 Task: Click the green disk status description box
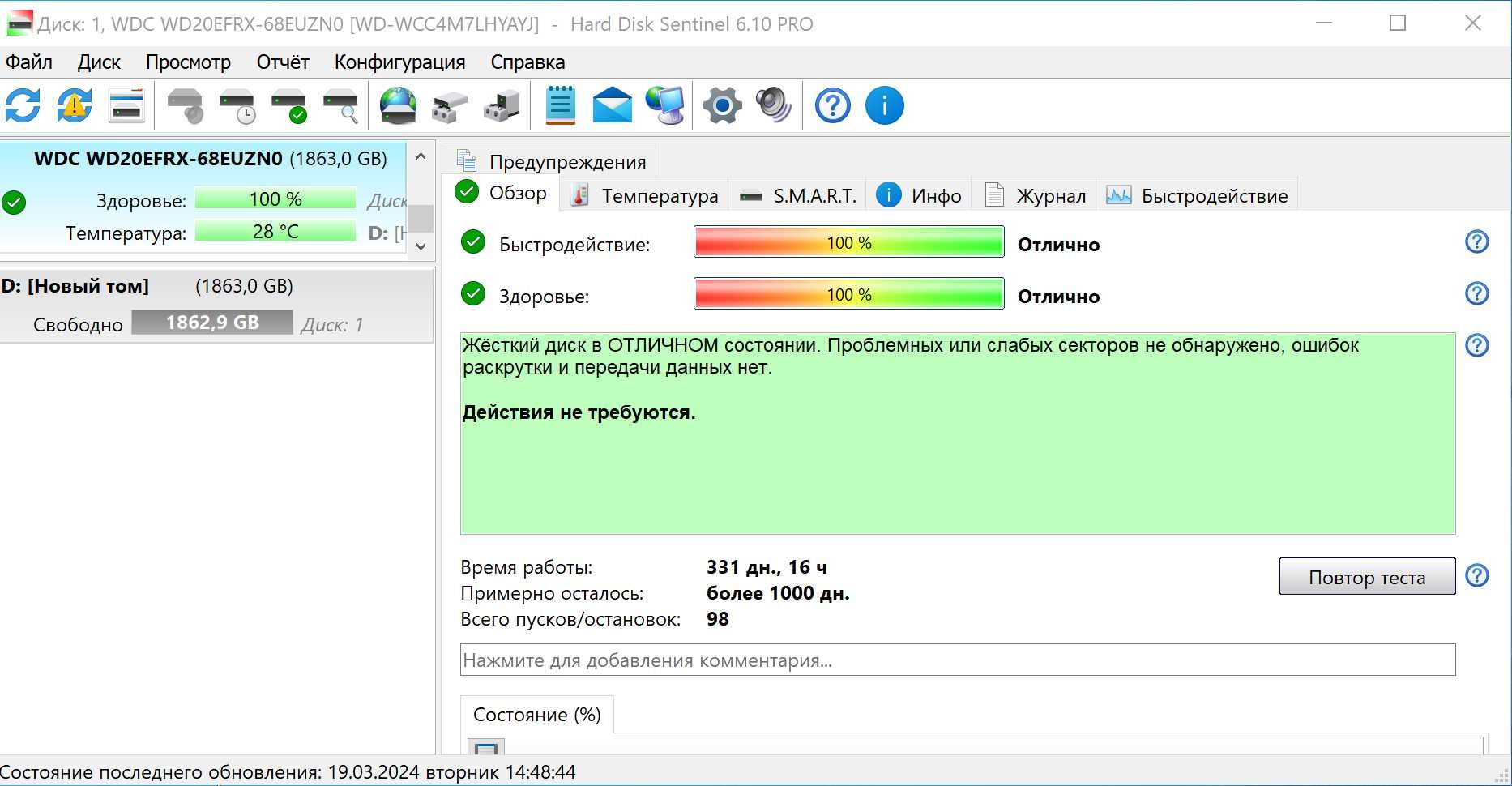pyautogui.click(x=958, y=434)
